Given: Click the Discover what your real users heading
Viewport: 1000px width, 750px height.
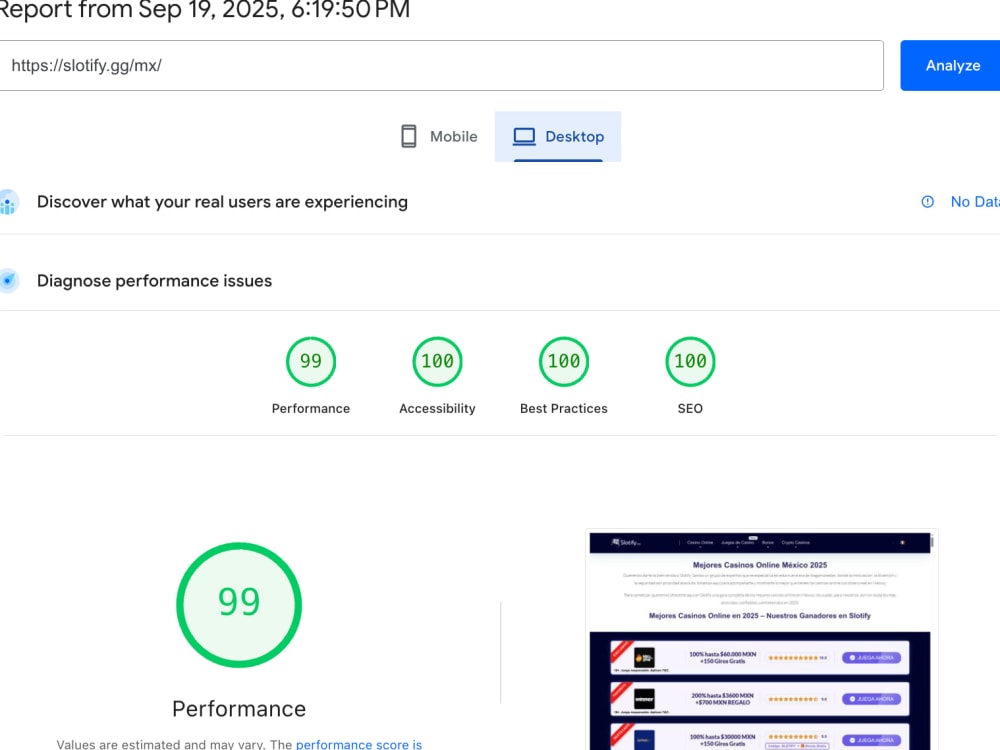Looking at the screenshot, I should (222, 202).
